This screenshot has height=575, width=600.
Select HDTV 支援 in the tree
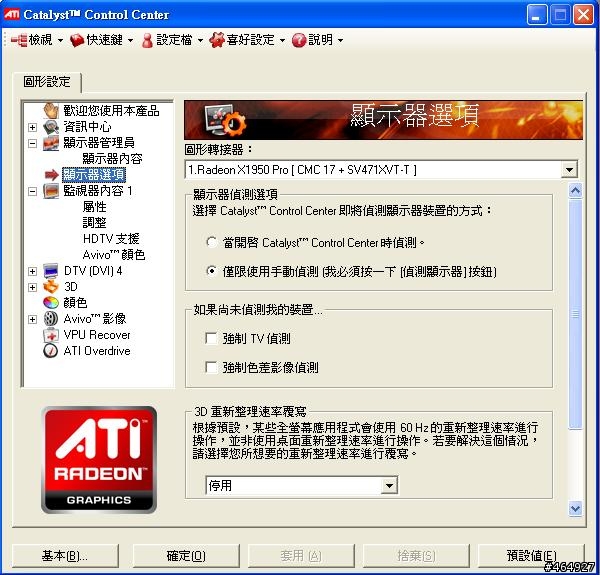[111, 238]
